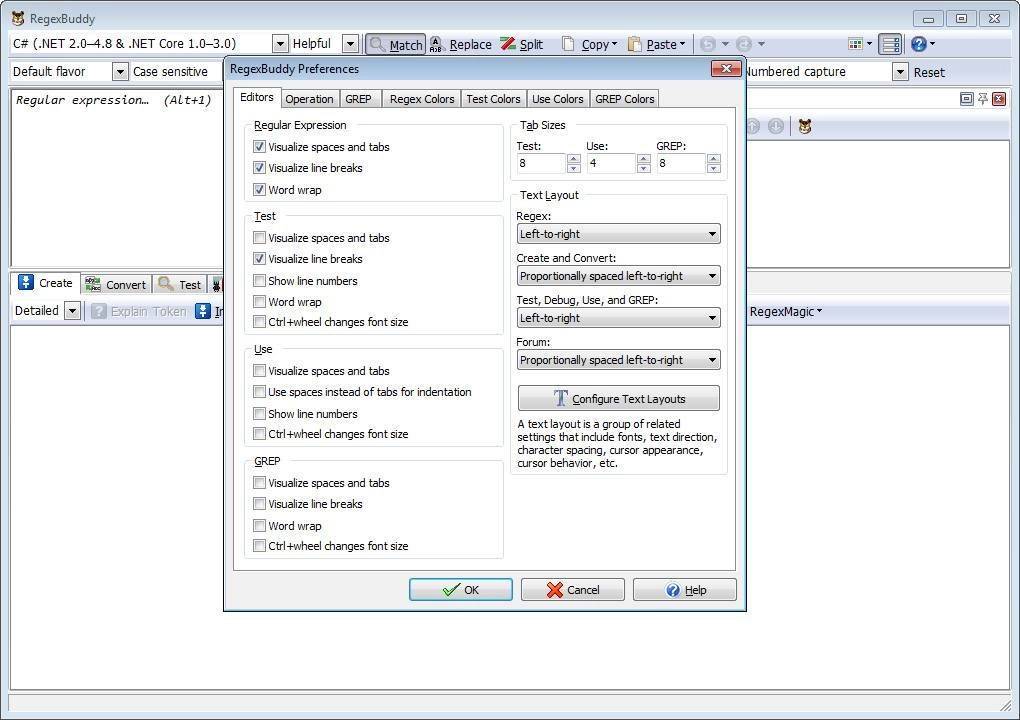The height and width of the screenshot is (720, 1020).
Task: Click the Configure Text Layouts T icon
Action: 560,398
